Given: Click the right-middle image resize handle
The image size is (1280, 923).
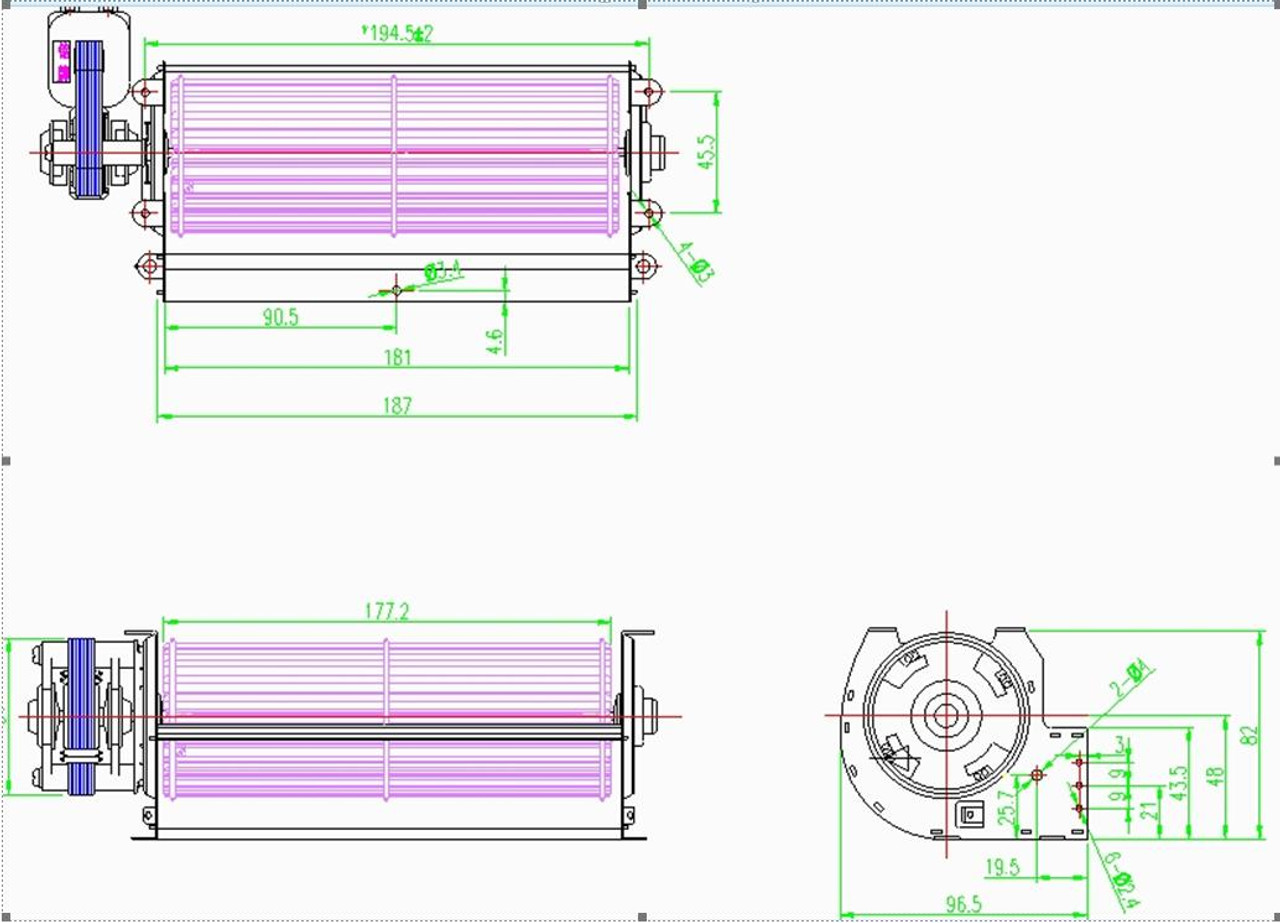Looking at the screenshot, I should tap(1277, 461).
